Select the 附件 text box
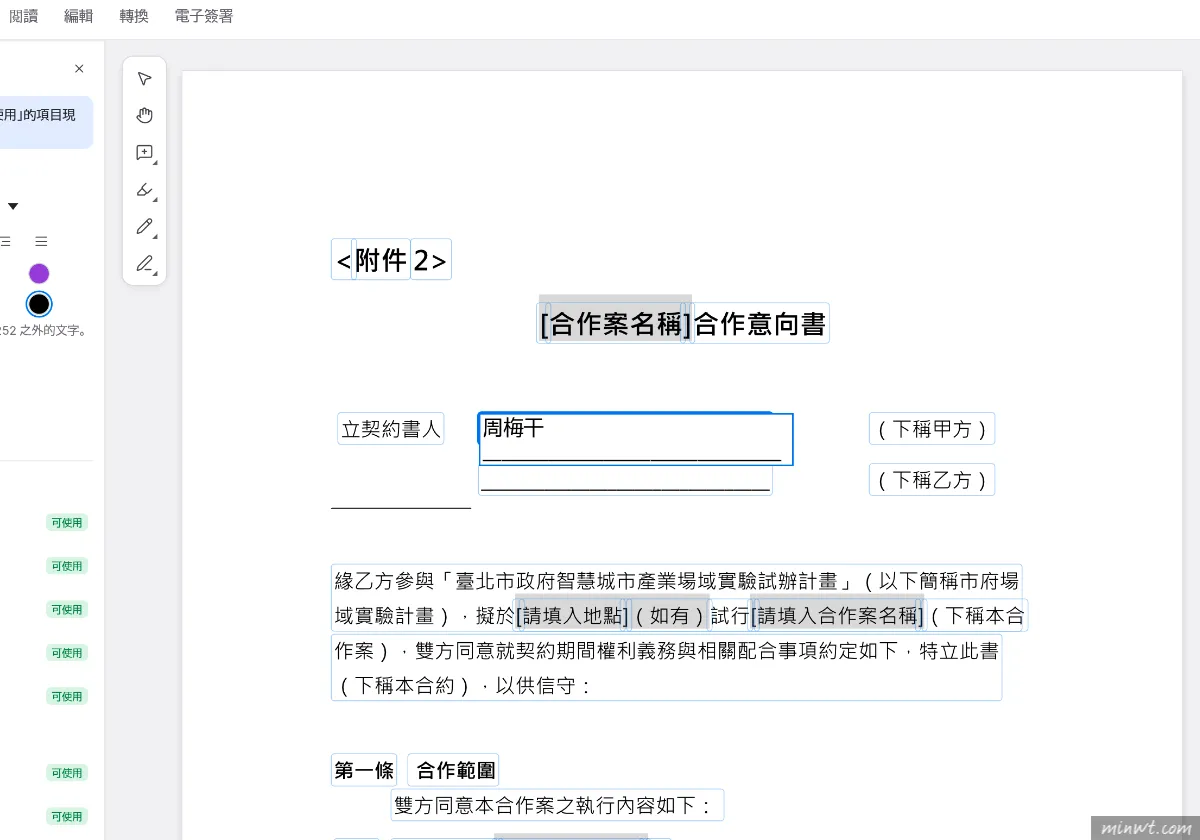The width and height of the screenshot is (1200, 840). (x=382, y=260)
